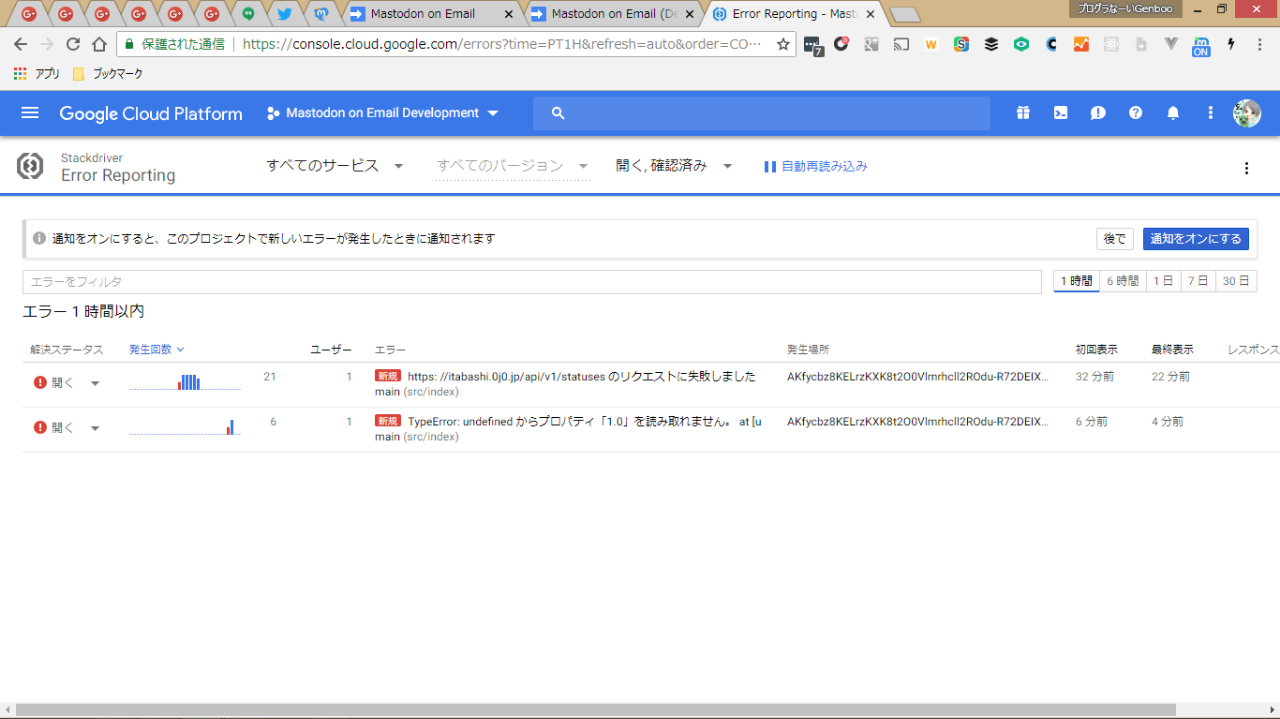
Task: Open the hamburger navigation menu
Action: click(x=30, y=113)
